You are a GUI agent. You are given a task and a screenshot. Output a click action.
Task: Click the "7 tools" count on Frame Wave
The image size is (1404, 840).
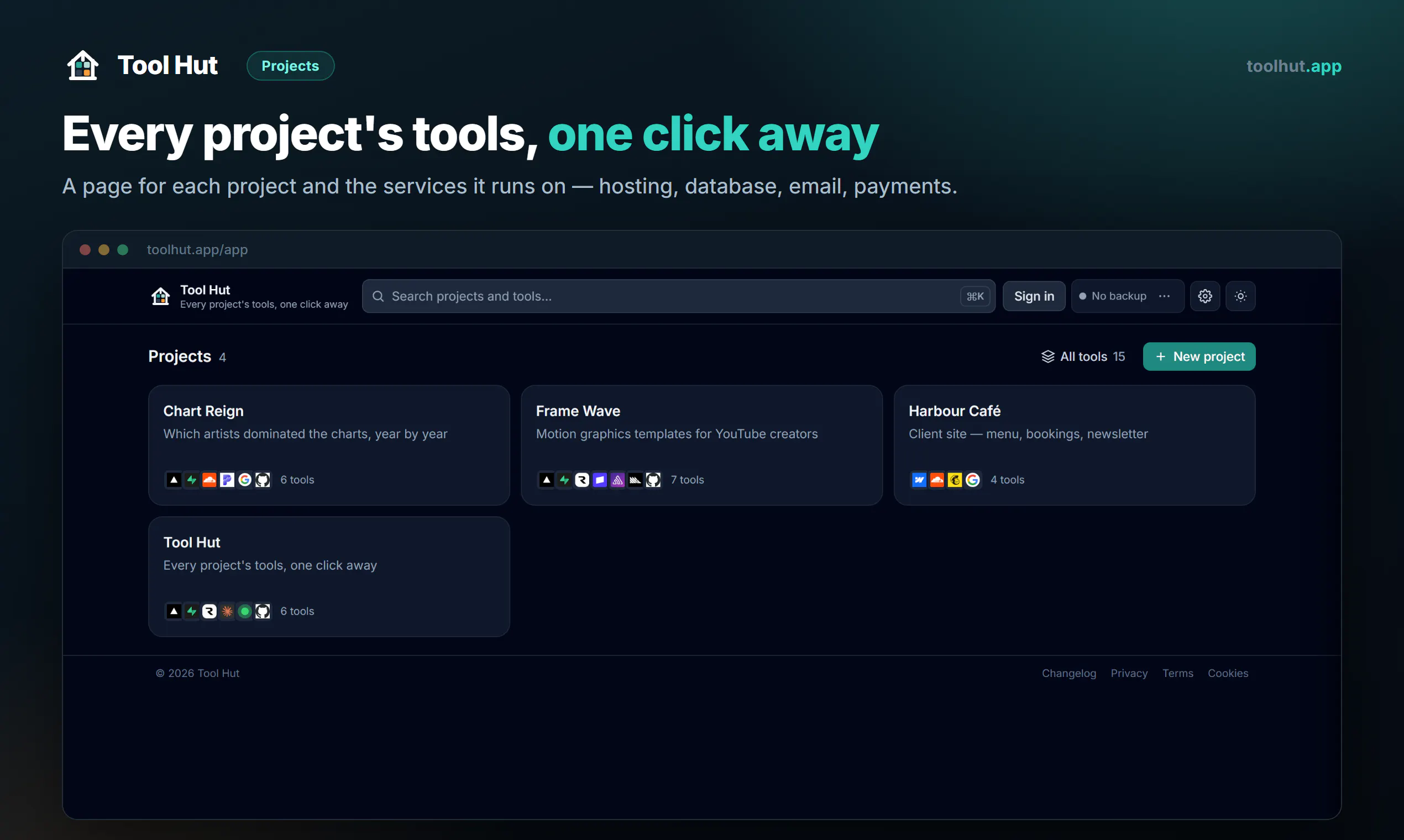(x=687, y=480)
